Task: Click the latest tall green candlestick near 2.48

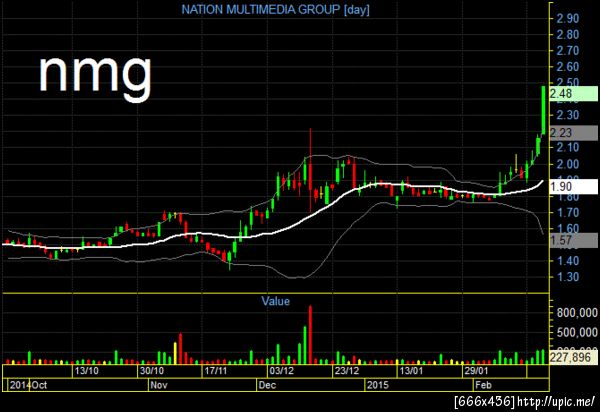Action: pos(543,110)
